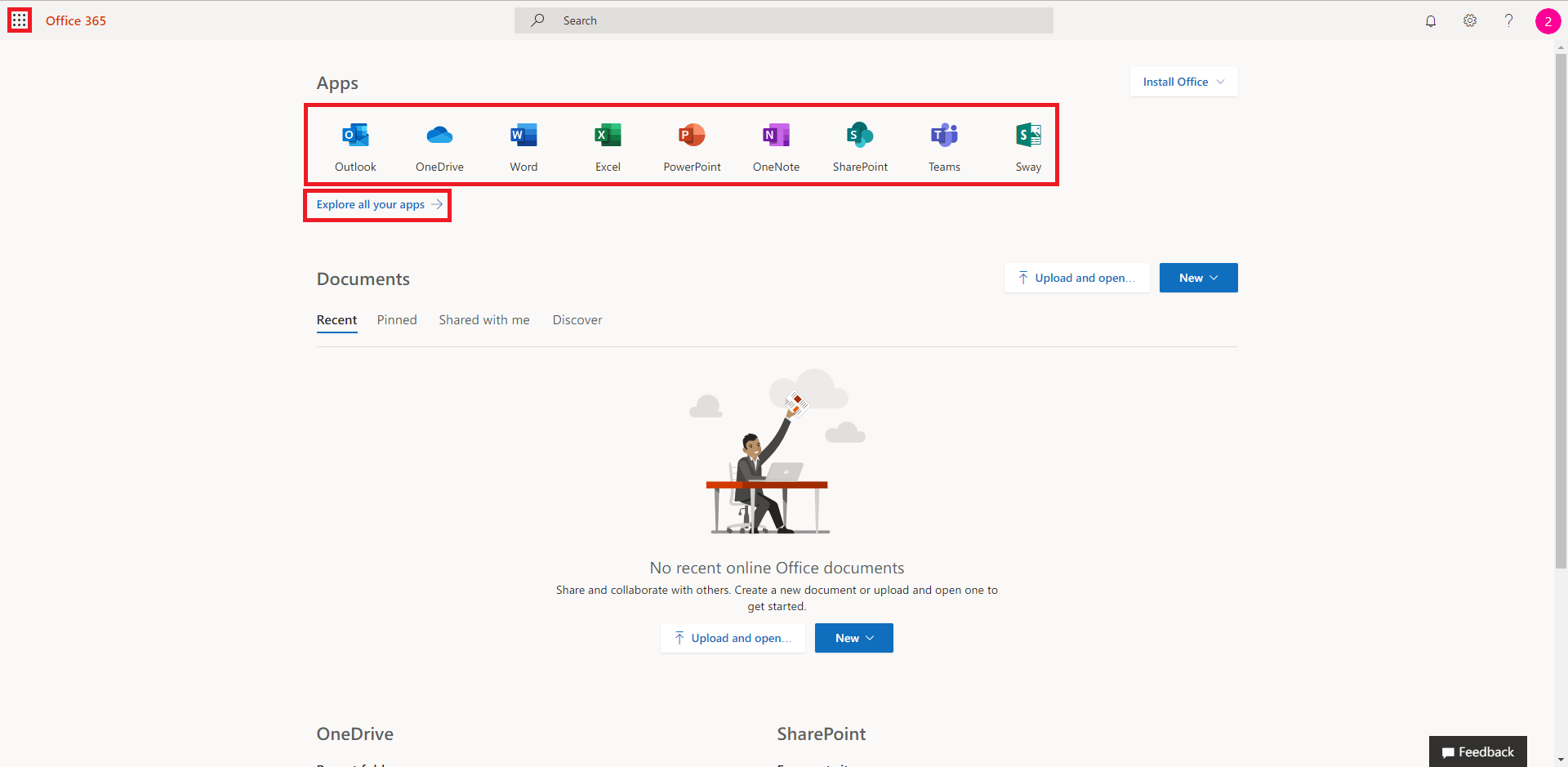
Task: Open the account profile avatar
Action: (1548, 21)
